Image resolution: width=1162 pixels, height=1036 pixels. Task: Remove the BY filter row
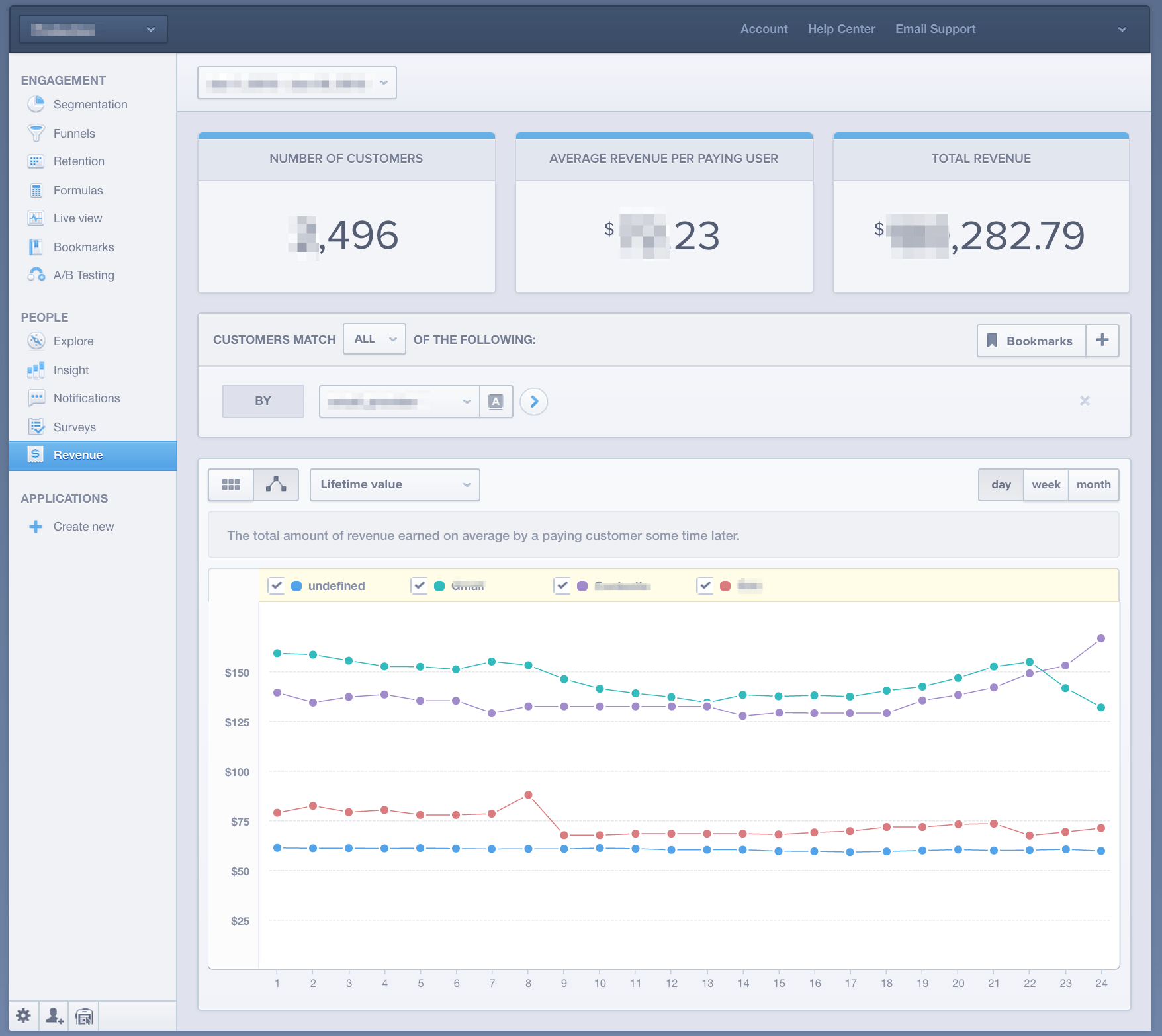1085,400
